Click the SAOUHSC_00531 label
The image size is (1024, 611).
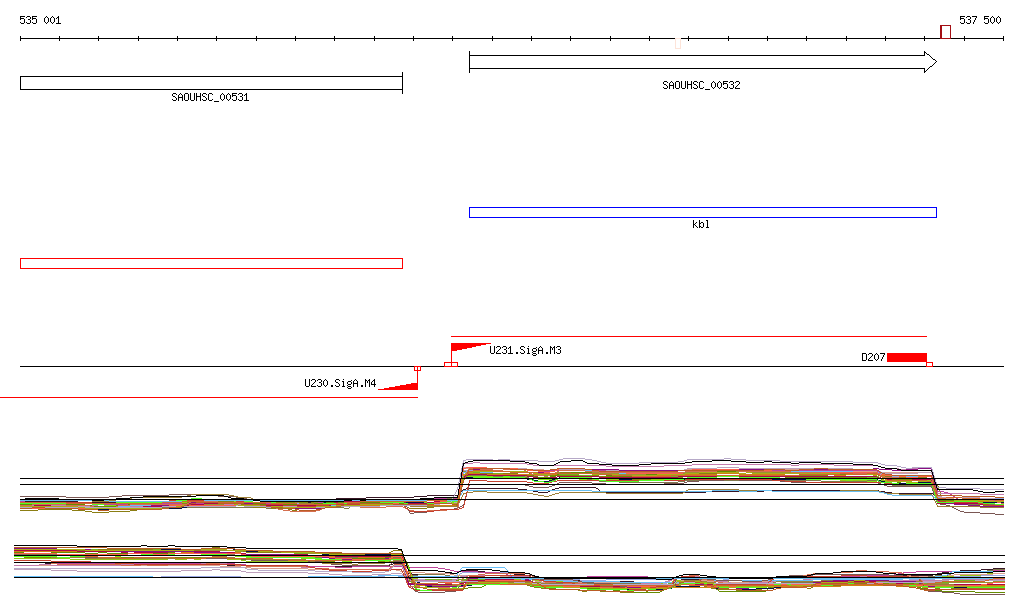click(210, 97)
